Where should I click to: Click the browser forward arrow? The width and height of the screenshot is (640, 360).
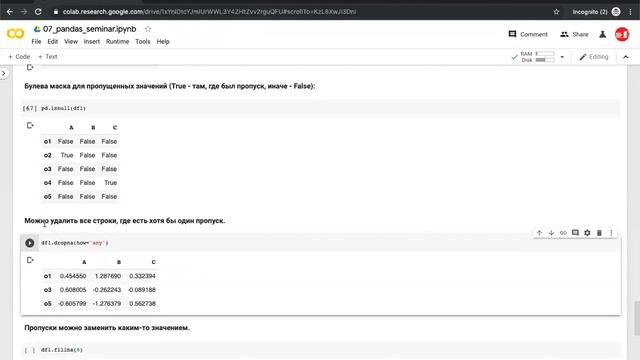point(24,12)
